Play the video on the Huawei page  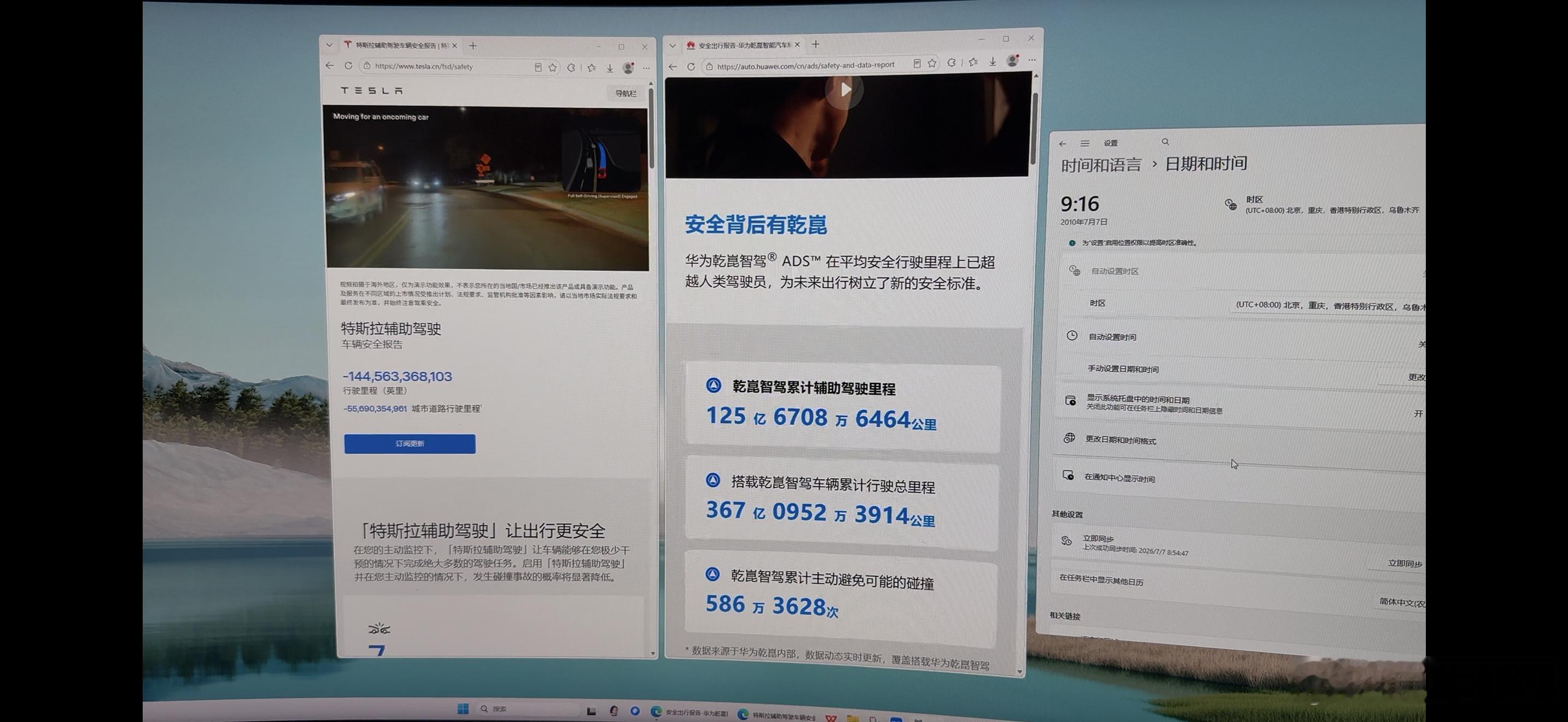[845, 90]
